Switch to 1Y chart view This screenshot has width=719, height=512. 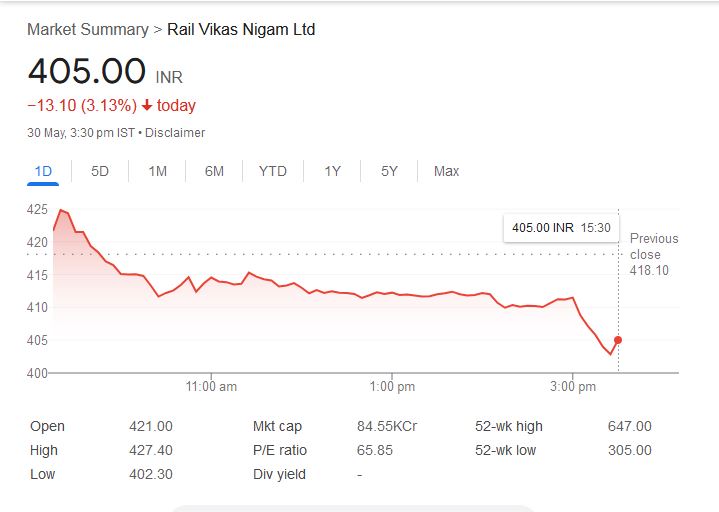pos(332,171)
